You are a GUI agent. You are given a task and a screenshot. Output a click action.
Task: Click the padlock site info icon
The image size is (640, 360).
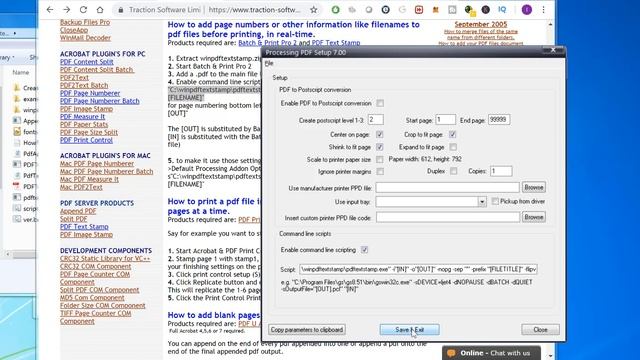[x=121, y=10]
